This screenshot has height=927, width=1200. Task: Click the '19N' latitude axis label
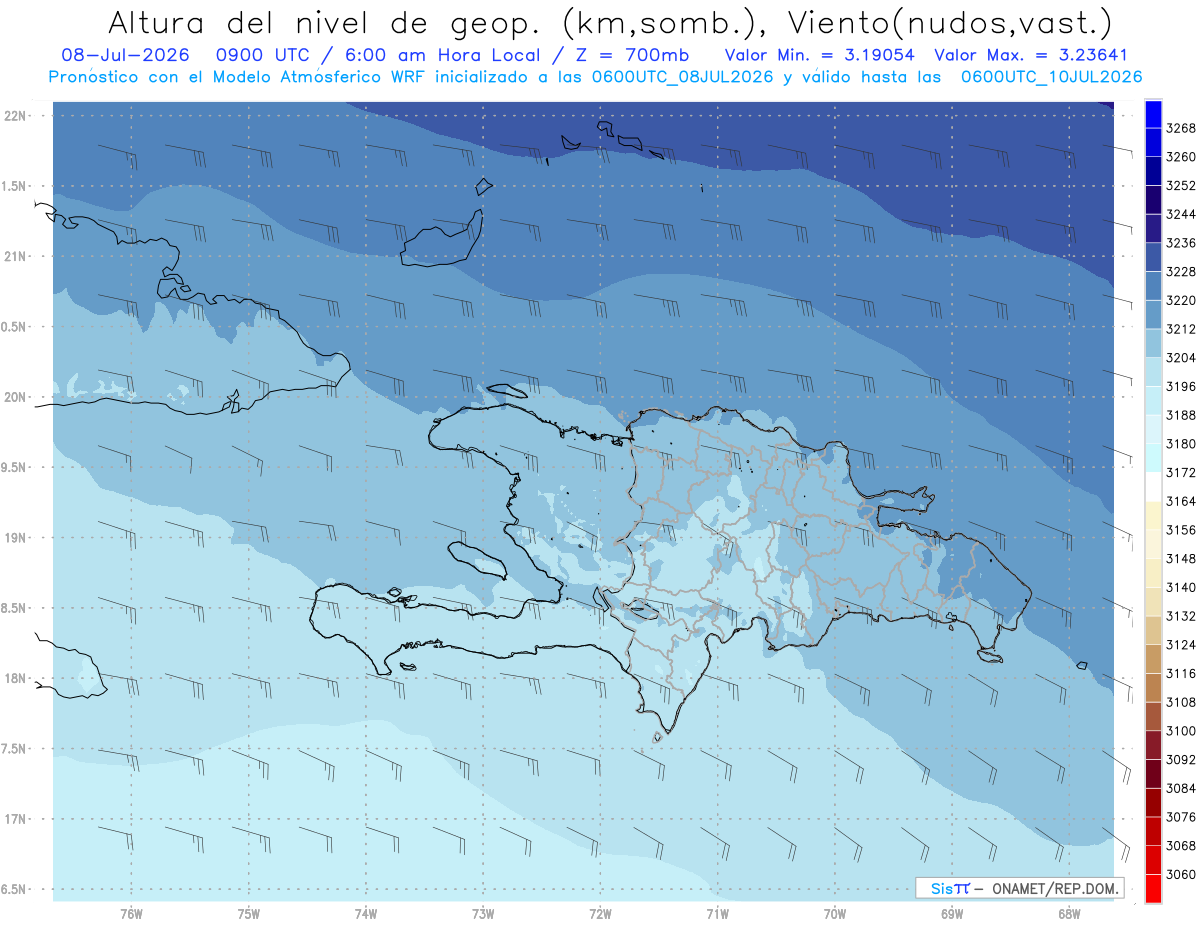pyautogui.click(x=15, y=538)
